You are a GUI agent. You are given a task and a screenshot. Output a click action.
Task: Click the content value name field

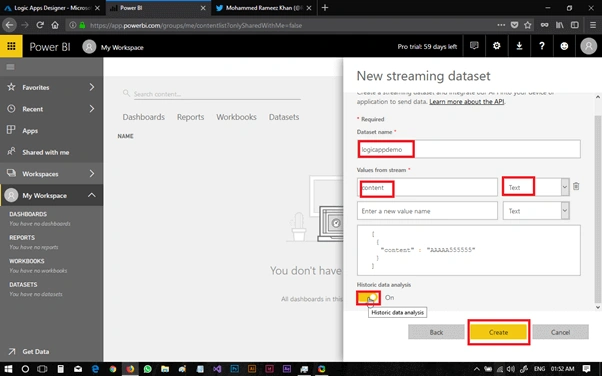[427, 187]
